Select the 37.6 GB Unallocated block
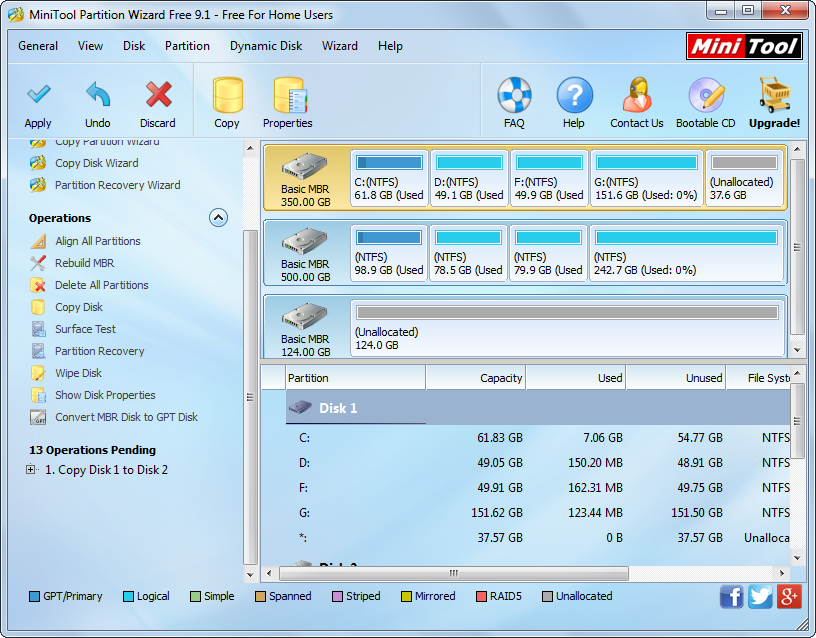 [744, 178]
